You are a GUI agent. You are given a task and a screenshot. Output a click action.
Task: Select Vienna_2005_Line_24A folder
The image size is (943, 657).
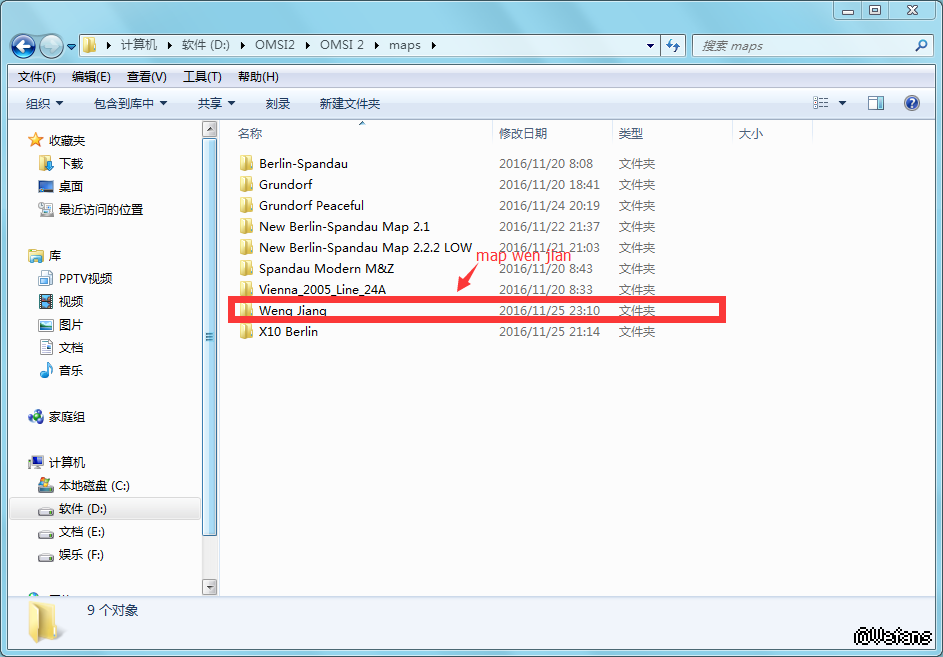[322, 290]
